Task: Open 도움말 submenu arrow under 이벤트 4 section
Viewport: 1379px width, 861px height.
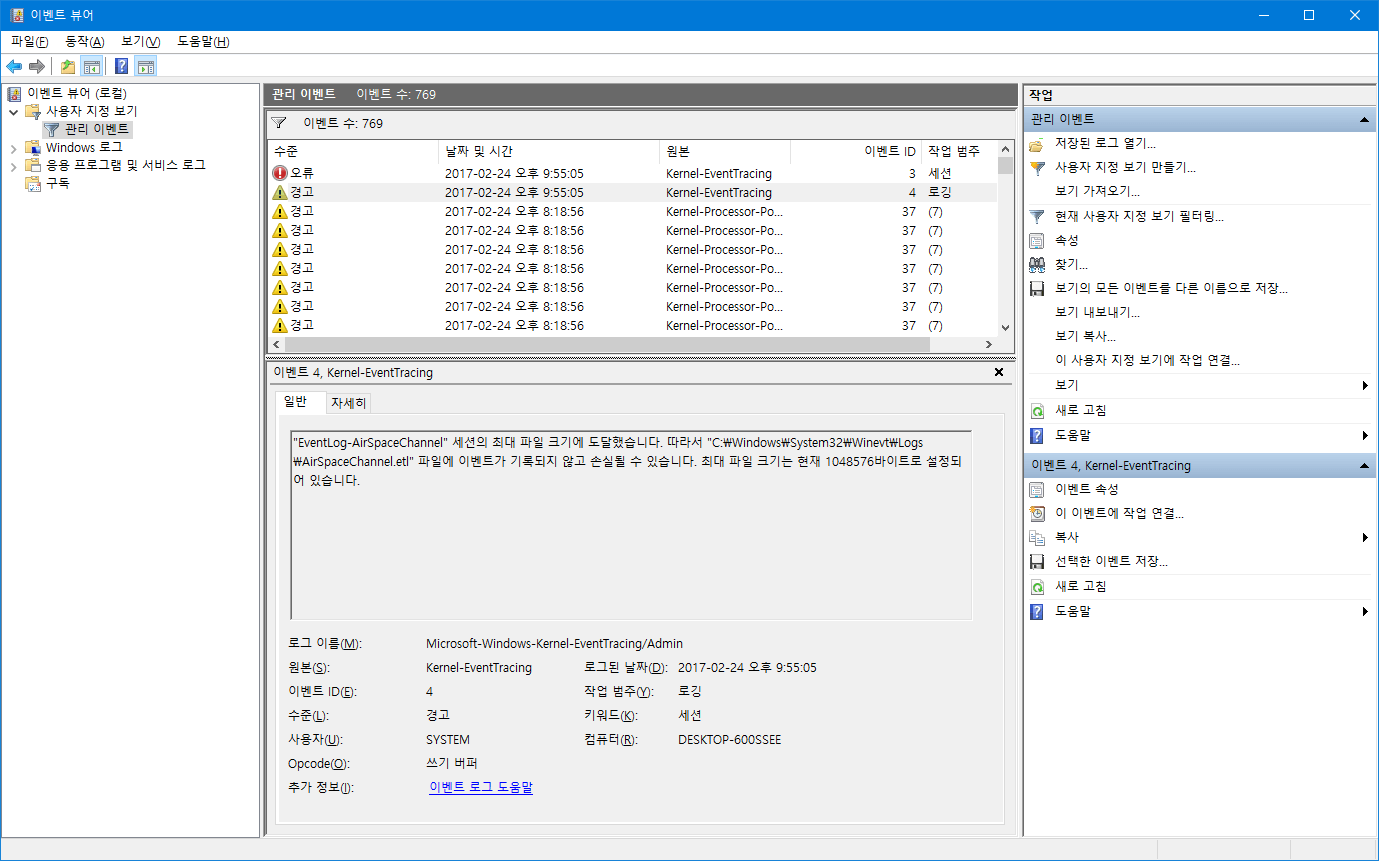Action: pos(1365,611)
